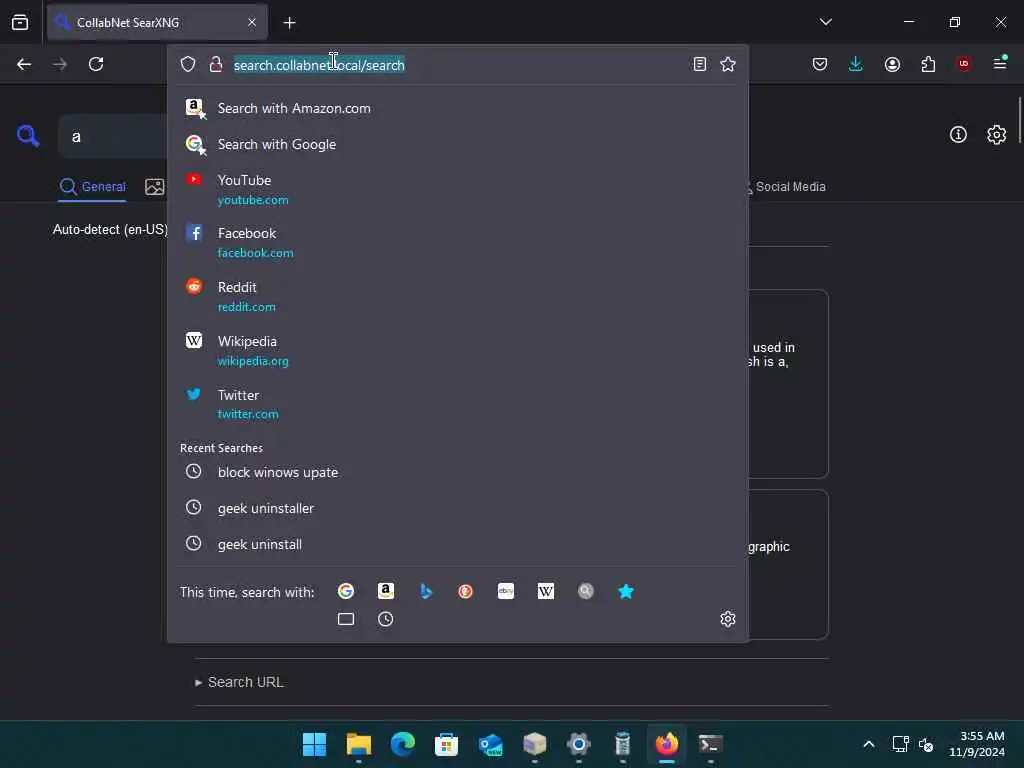Click the taskbar clock showing 3:55 AM

click(976, 744)
